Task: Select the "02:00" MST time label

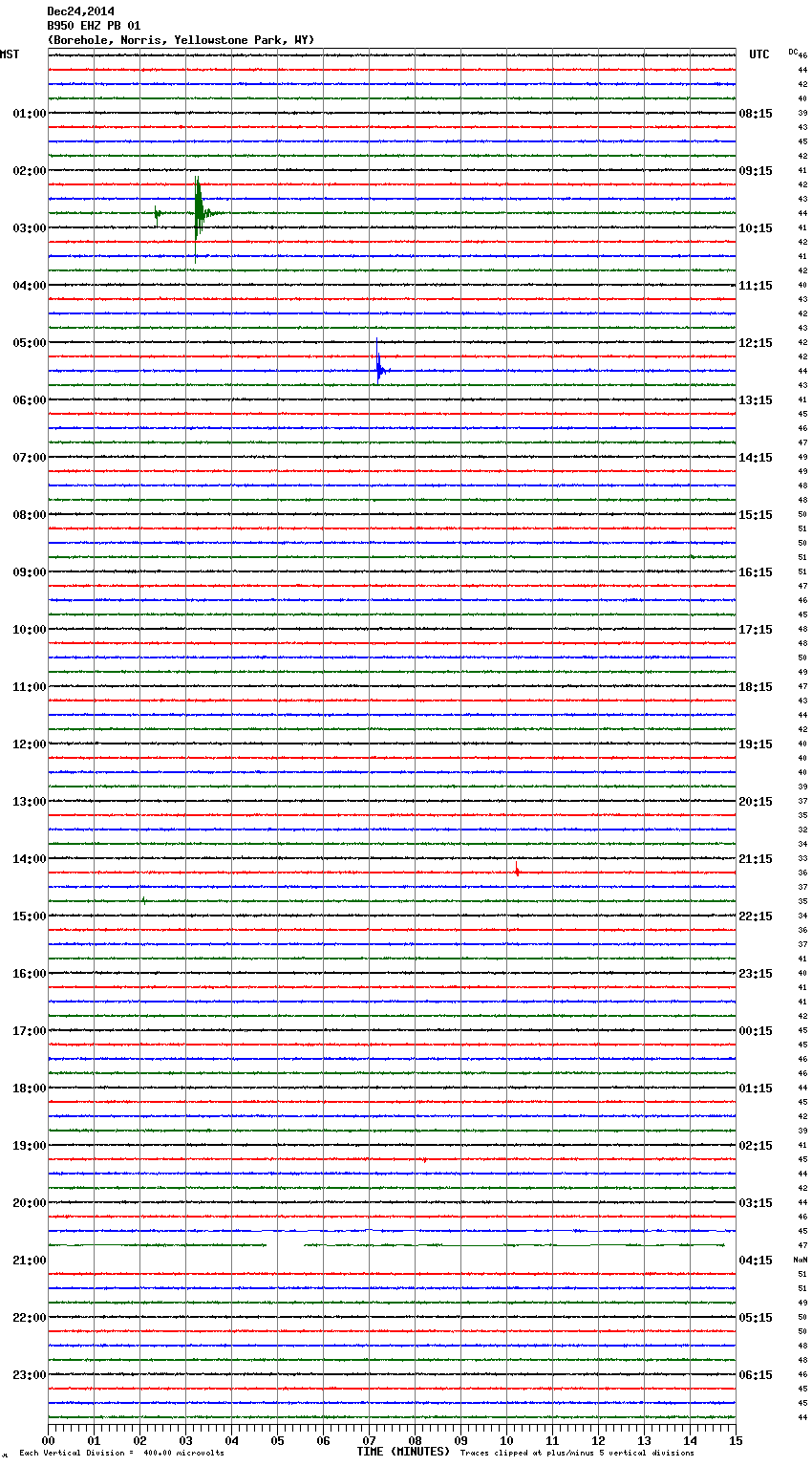Action: (30, 171)
